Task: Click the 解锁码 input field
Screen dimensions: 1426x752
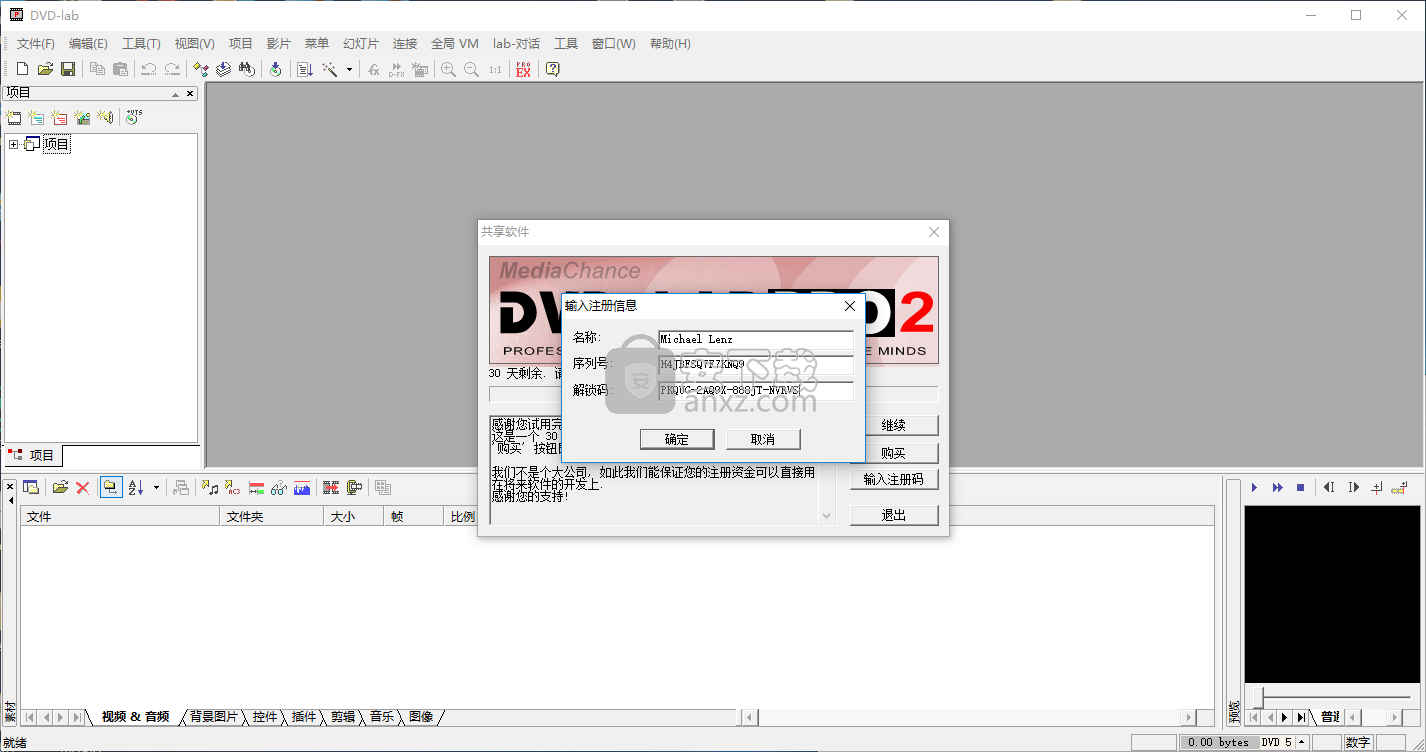Action: [756, 390]
